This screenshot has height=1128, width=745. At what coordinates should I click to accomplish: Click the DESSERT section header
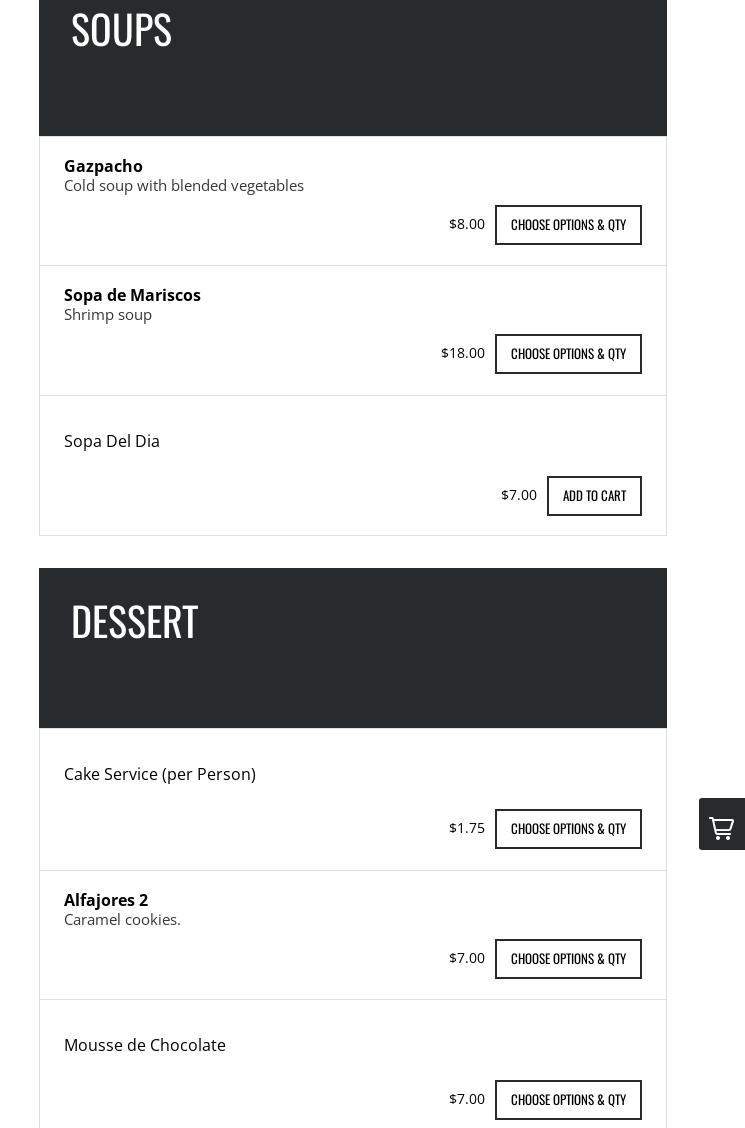pyautogui.click(x=134, y=621)
